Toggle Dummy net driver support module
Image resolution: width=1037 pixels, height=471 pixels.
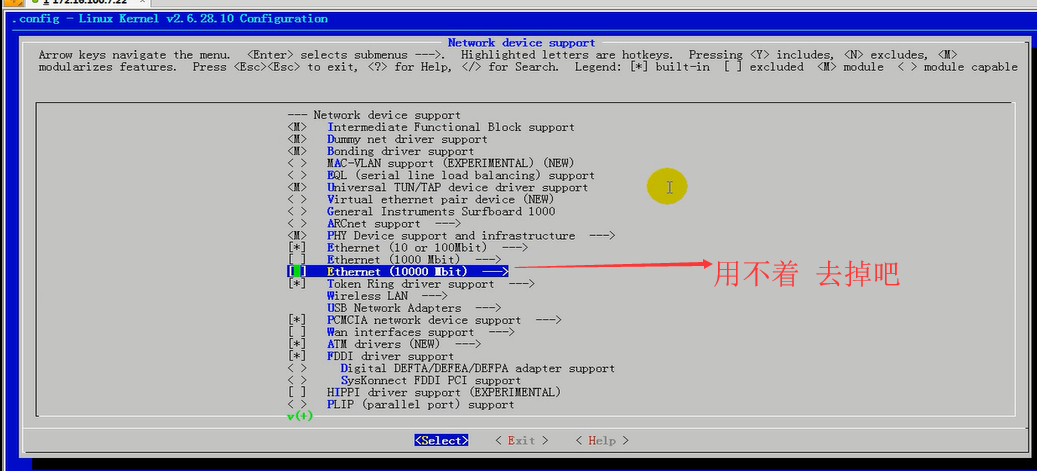tap(297, 140)
